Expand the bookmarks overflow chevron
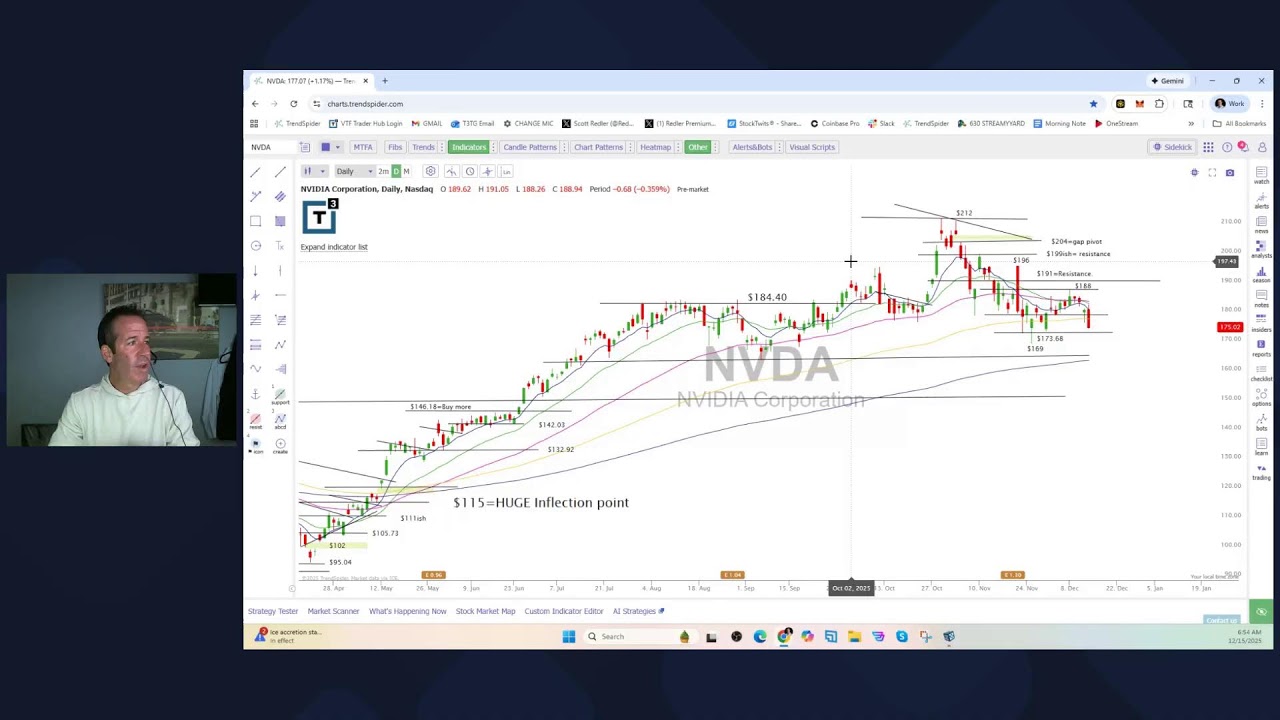 1190,123
